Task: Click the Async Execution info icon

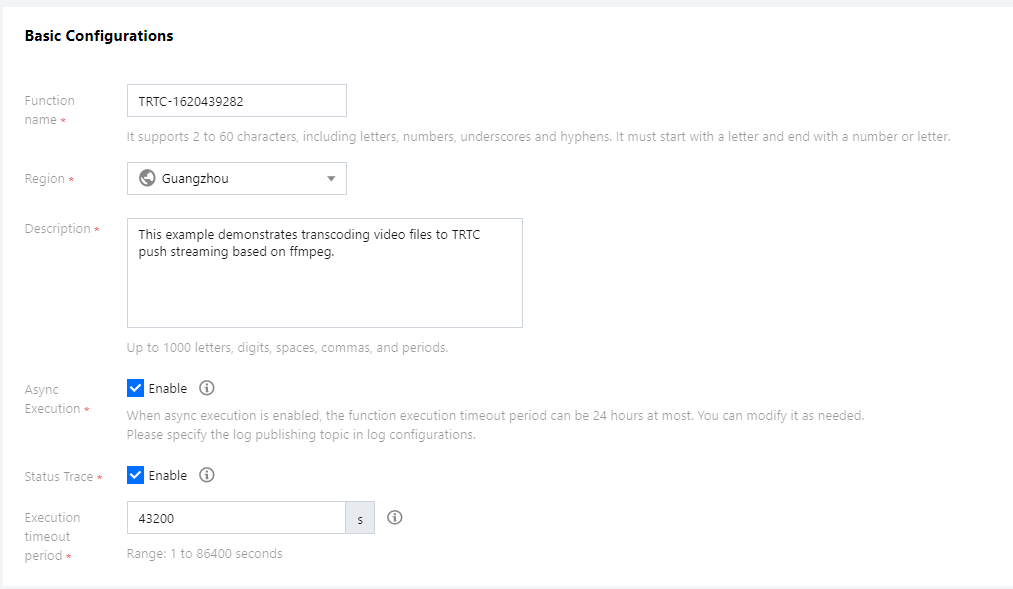Action: click(207, 388)
